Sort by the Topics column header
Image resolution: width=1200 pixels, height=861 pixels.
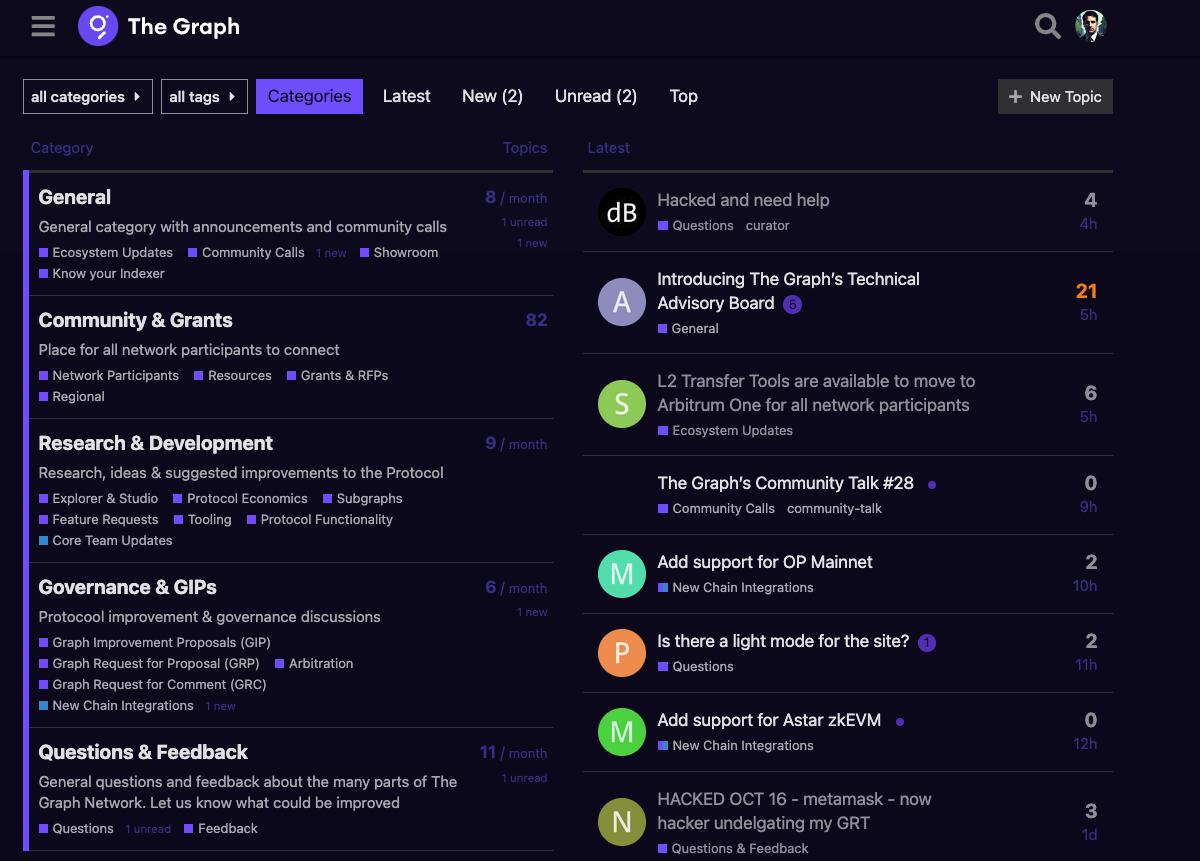point(525,148)
